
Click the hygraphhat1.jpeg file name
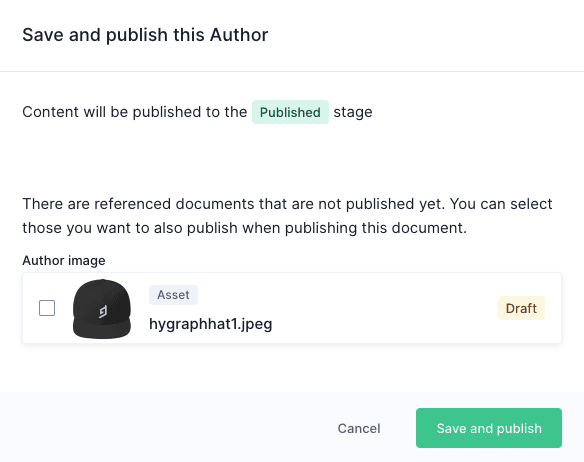210,324
